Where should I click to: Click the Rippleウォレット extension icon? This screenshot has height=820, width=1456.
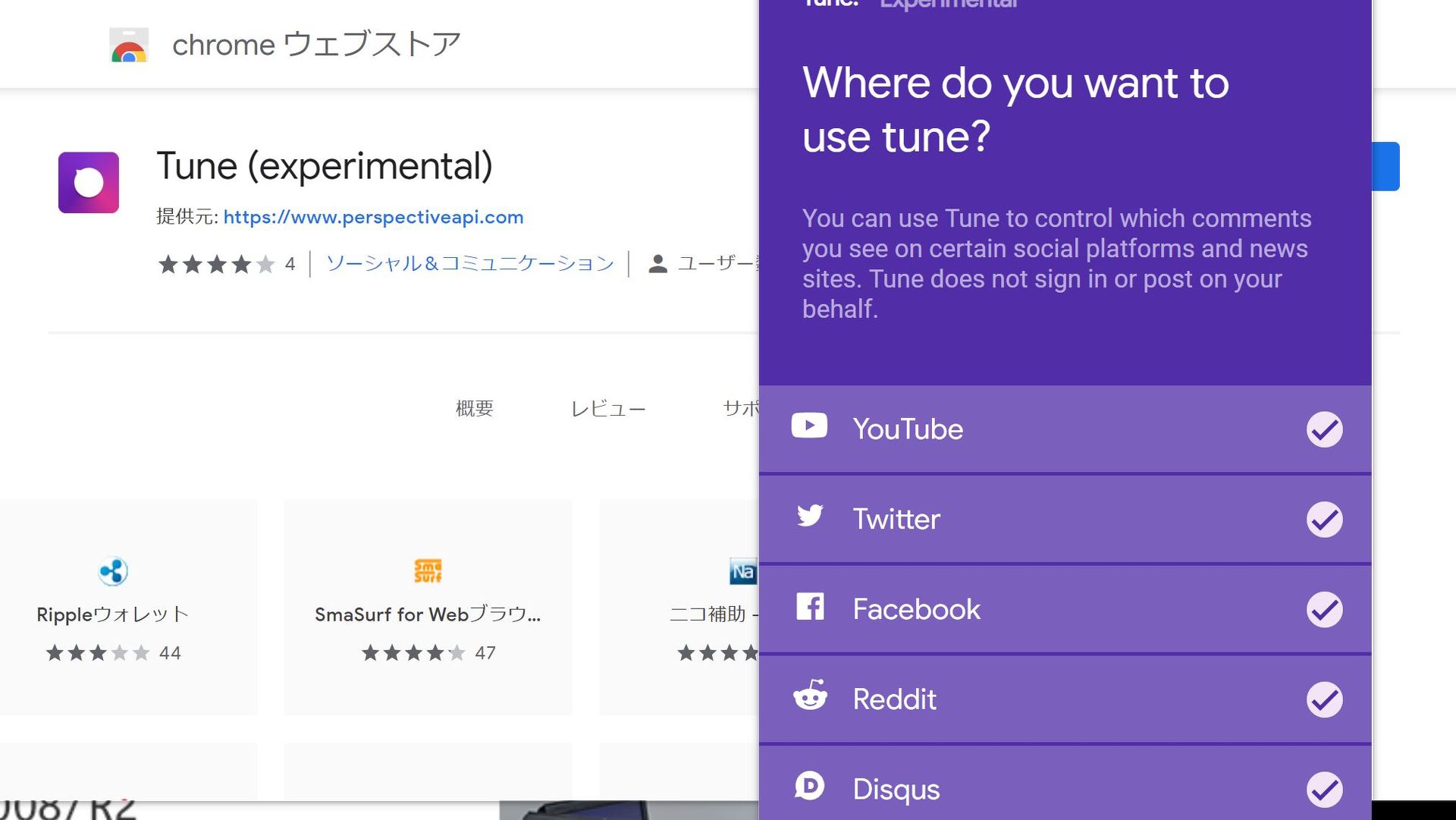click(x=112, y=570)
